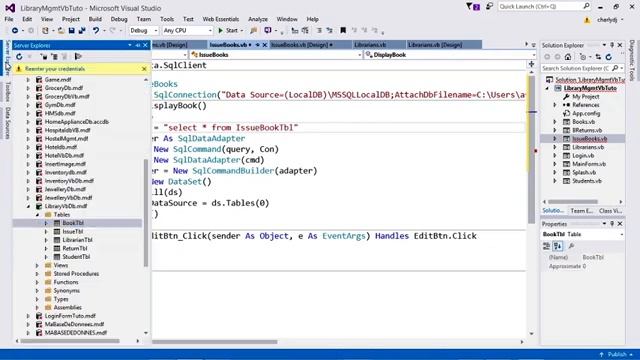Click the Save disk icon in toolbar
640x360 pixels.
pyautogui.click(x=71, y=31)
